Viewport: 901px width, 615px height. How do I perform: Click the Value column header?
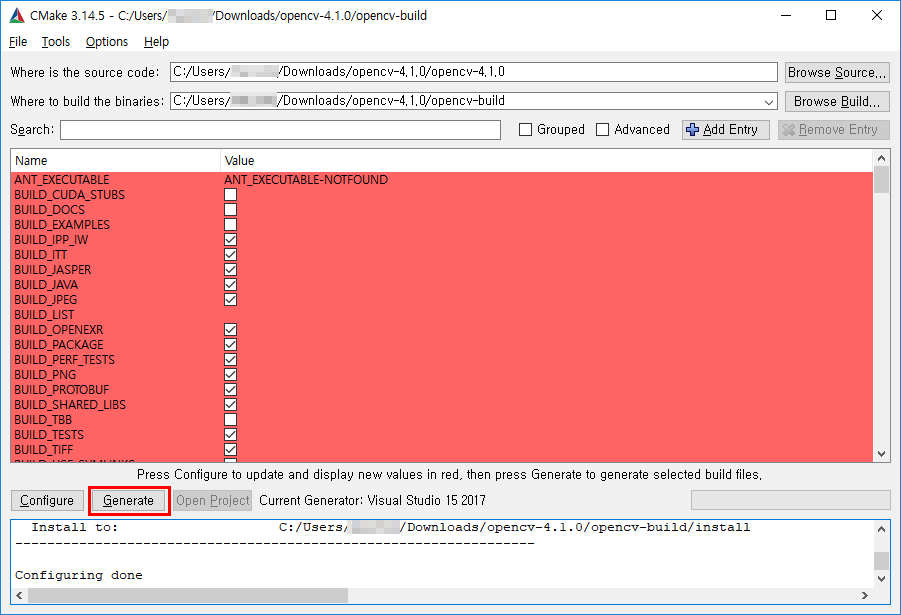546,161
